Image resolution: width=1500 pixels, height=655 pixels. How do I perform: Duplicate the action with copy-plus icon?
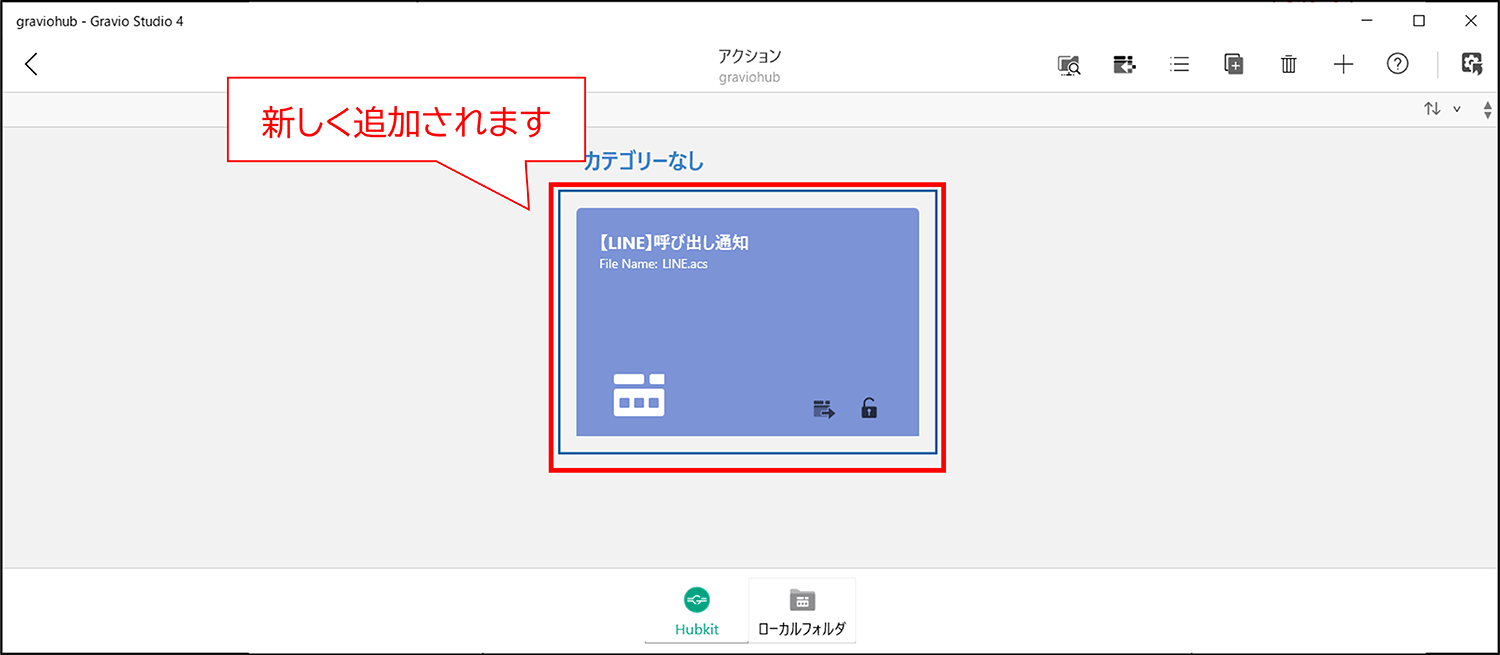click(x=1234, y=64)
